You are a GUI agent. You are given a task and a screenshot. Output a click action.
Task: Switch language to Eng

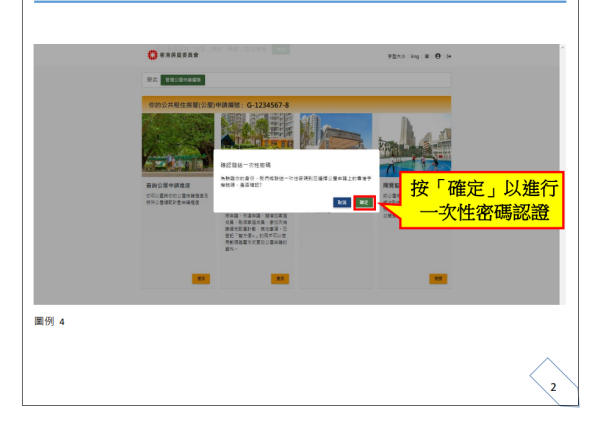[x=415, y=57]
